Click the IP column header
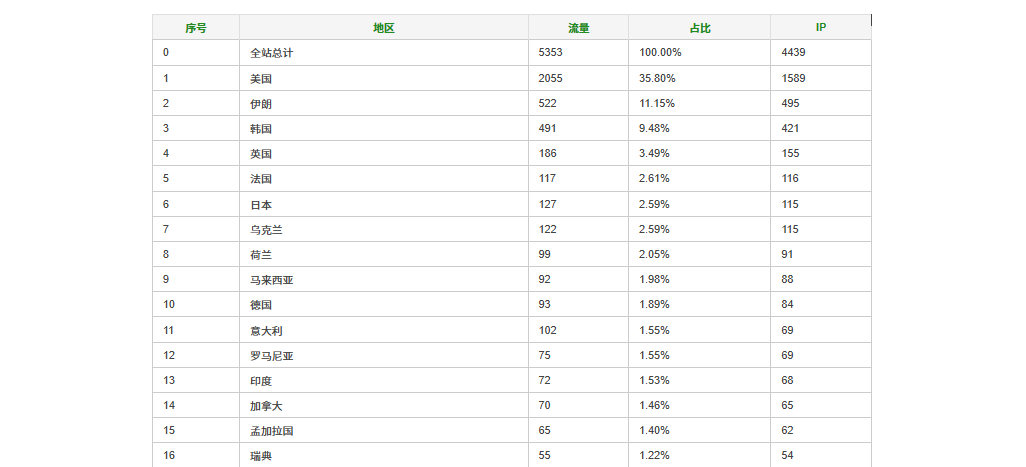This screenshot has height=467, width=1026. point(821,27)
